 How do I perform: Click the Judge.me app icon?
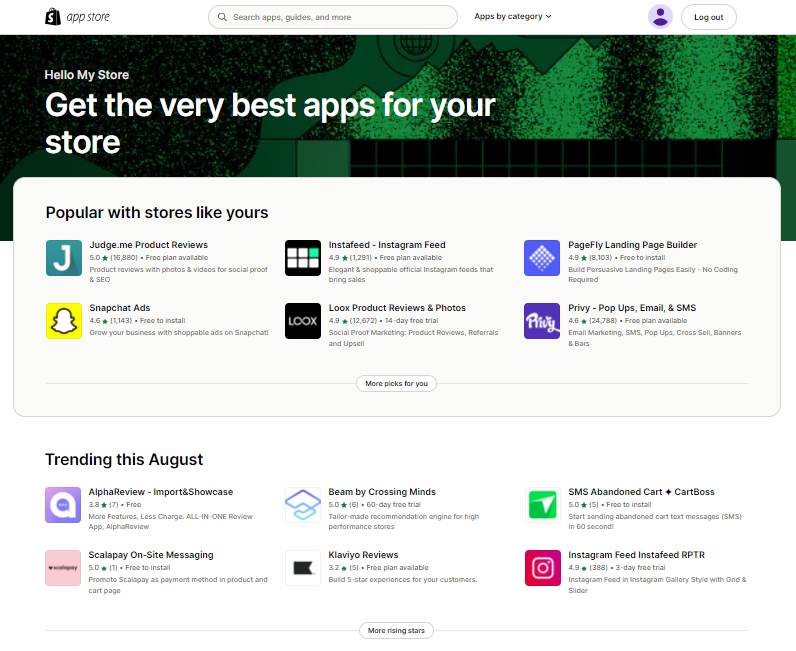64,258
